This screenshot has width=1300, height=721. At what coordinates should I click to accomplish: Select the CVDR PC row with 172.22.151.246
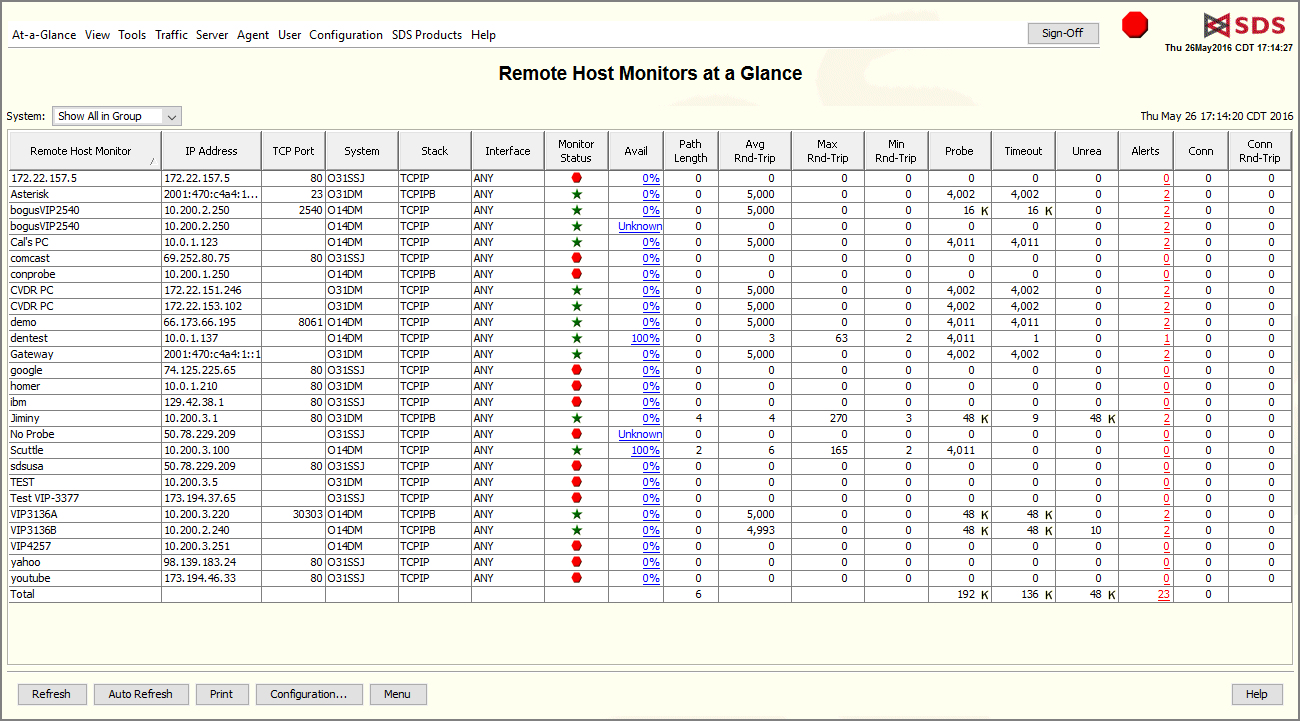pyautogui.click(x=650, y=290)
